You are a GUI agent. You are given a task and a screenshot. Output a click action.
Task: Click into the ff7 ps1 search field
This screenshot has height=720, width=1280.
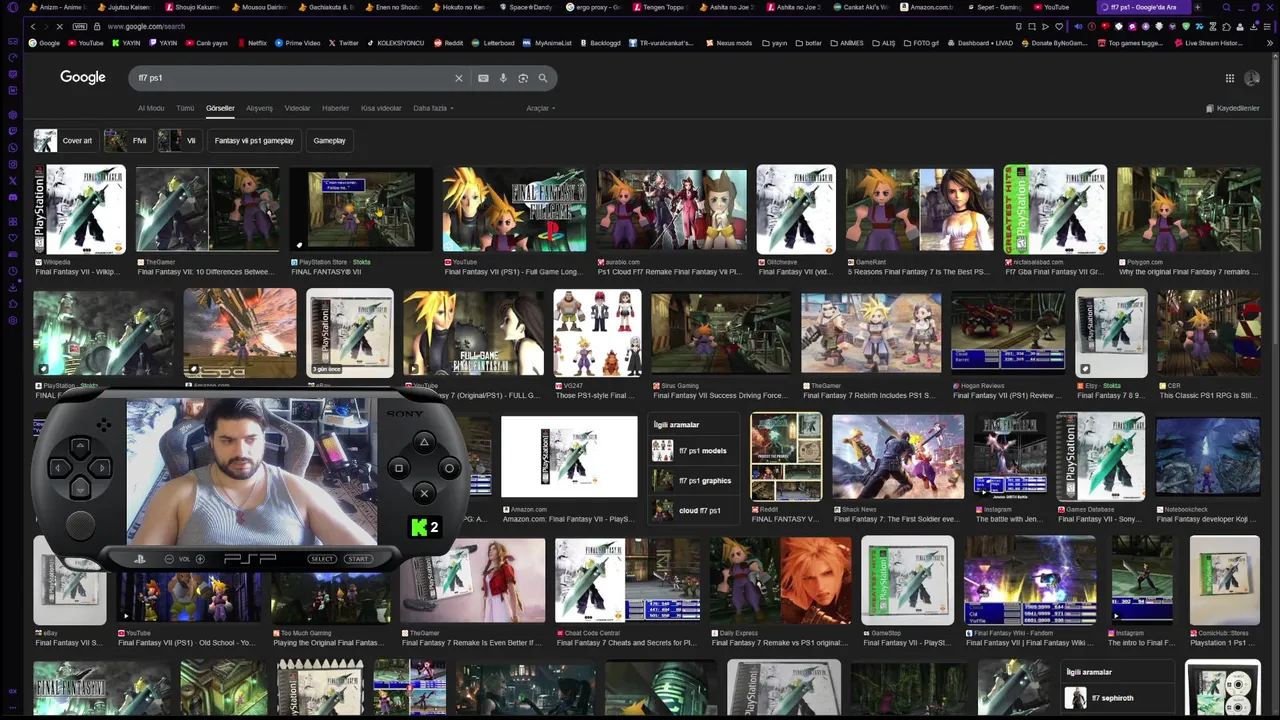click(290, 78)
